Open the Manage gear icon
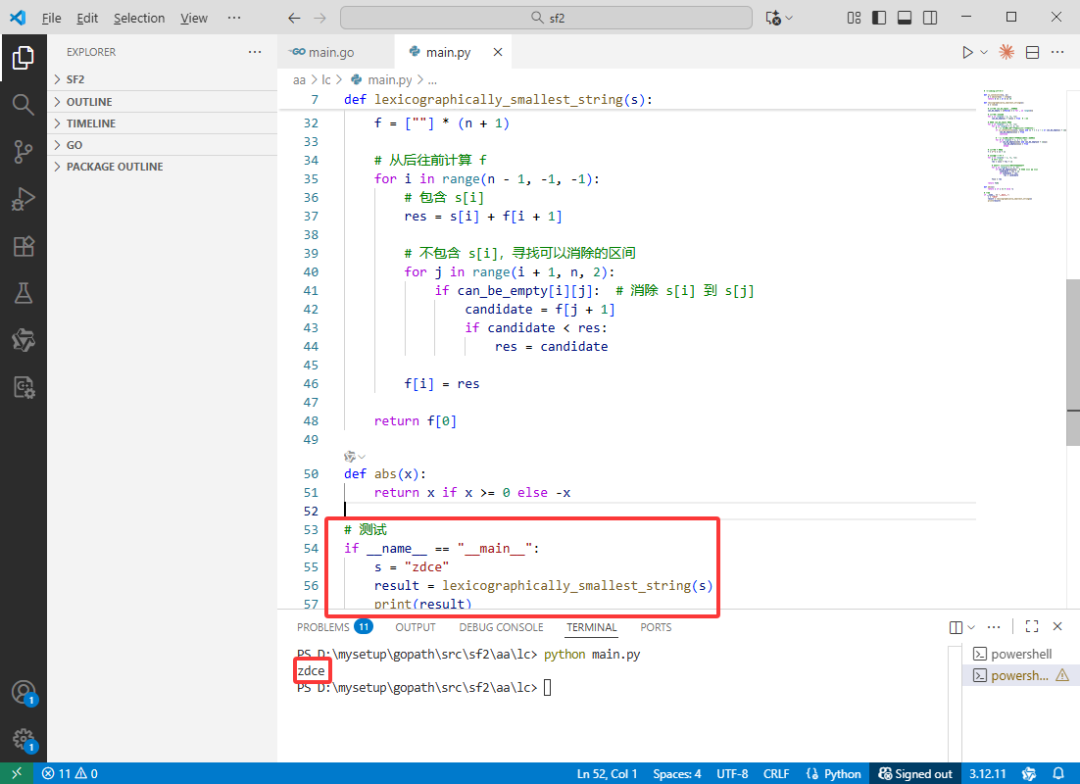The image size is (1080, 784). 23,739
